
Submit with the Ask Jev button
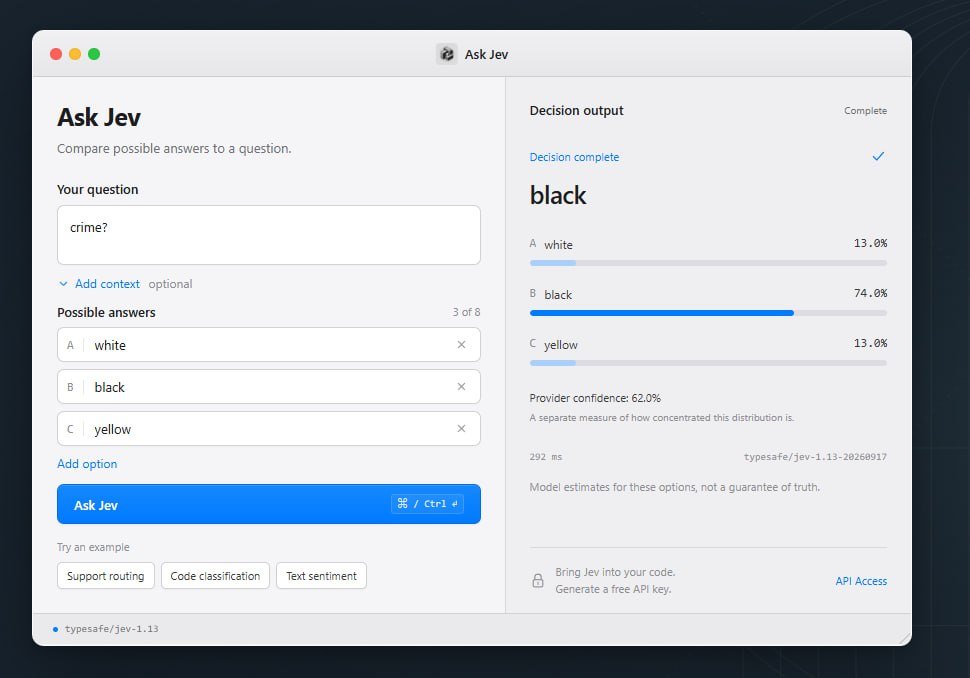pos(268,504)
